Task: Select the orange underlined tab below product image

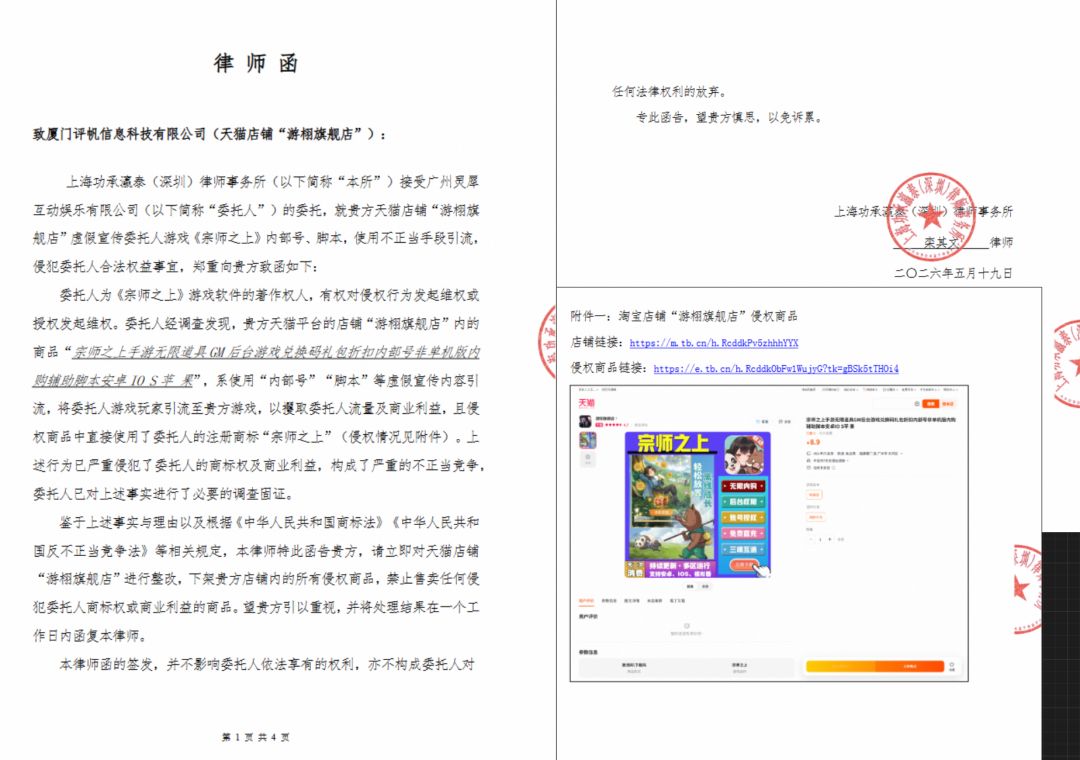Action: coord(585,601)
